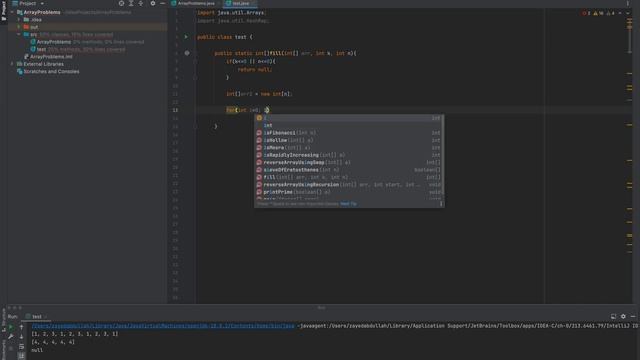Choose 'int' keyword completion suggestion
The width and height of the screenshot is (640, 360).
[x=349, y=125]
